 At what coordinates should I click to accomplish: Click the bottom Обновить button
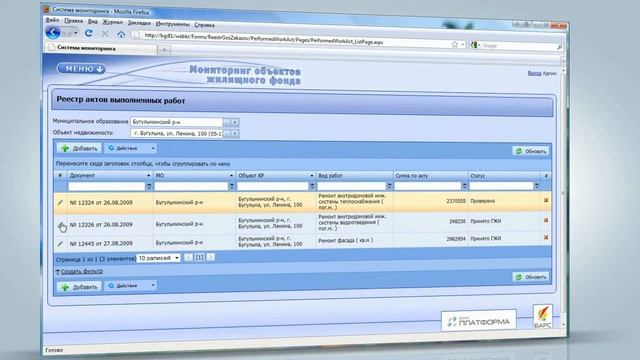[x=531, y=277]
